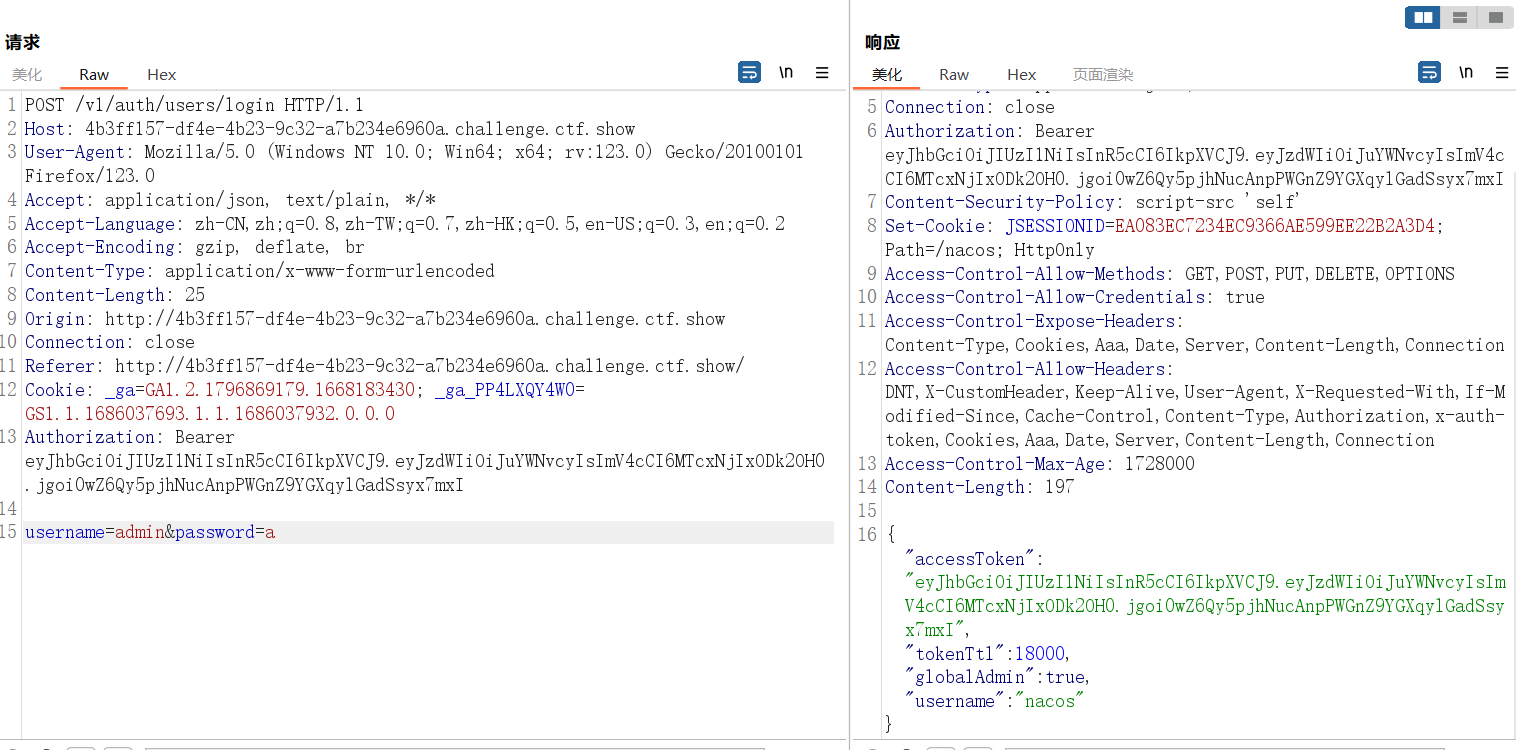Image resolution: width=1516 pixels, height=750 pixels.
Task: Click the "tokenTtl":18000 JSON line
Action: click(987, 654)
